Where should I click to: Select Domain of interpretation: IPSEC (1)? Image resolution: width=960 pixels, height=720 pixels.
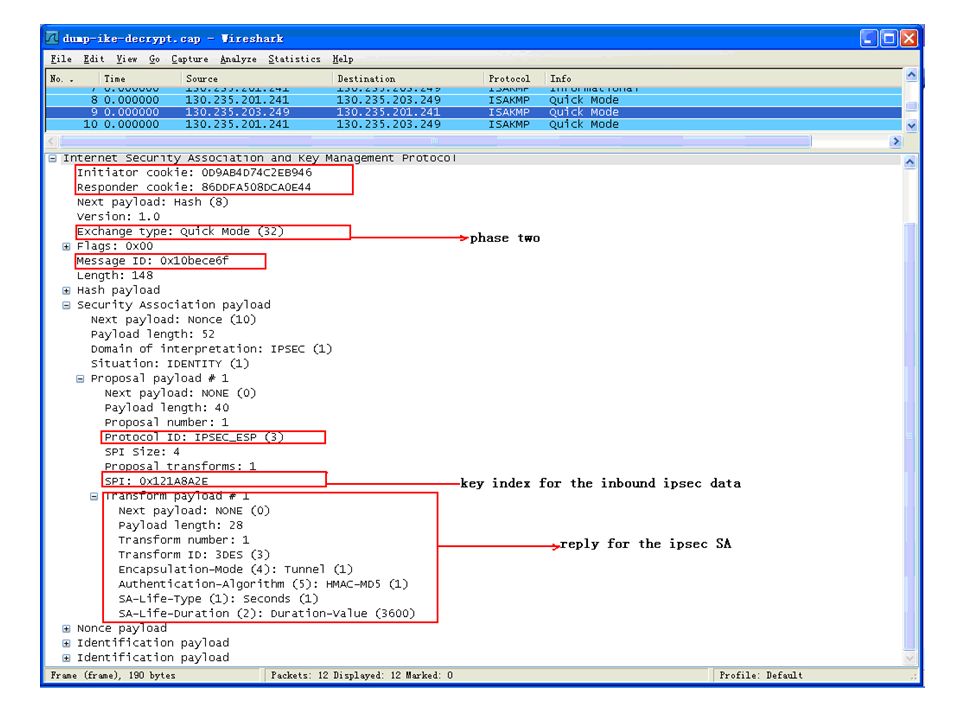click(x=211, y=349)
